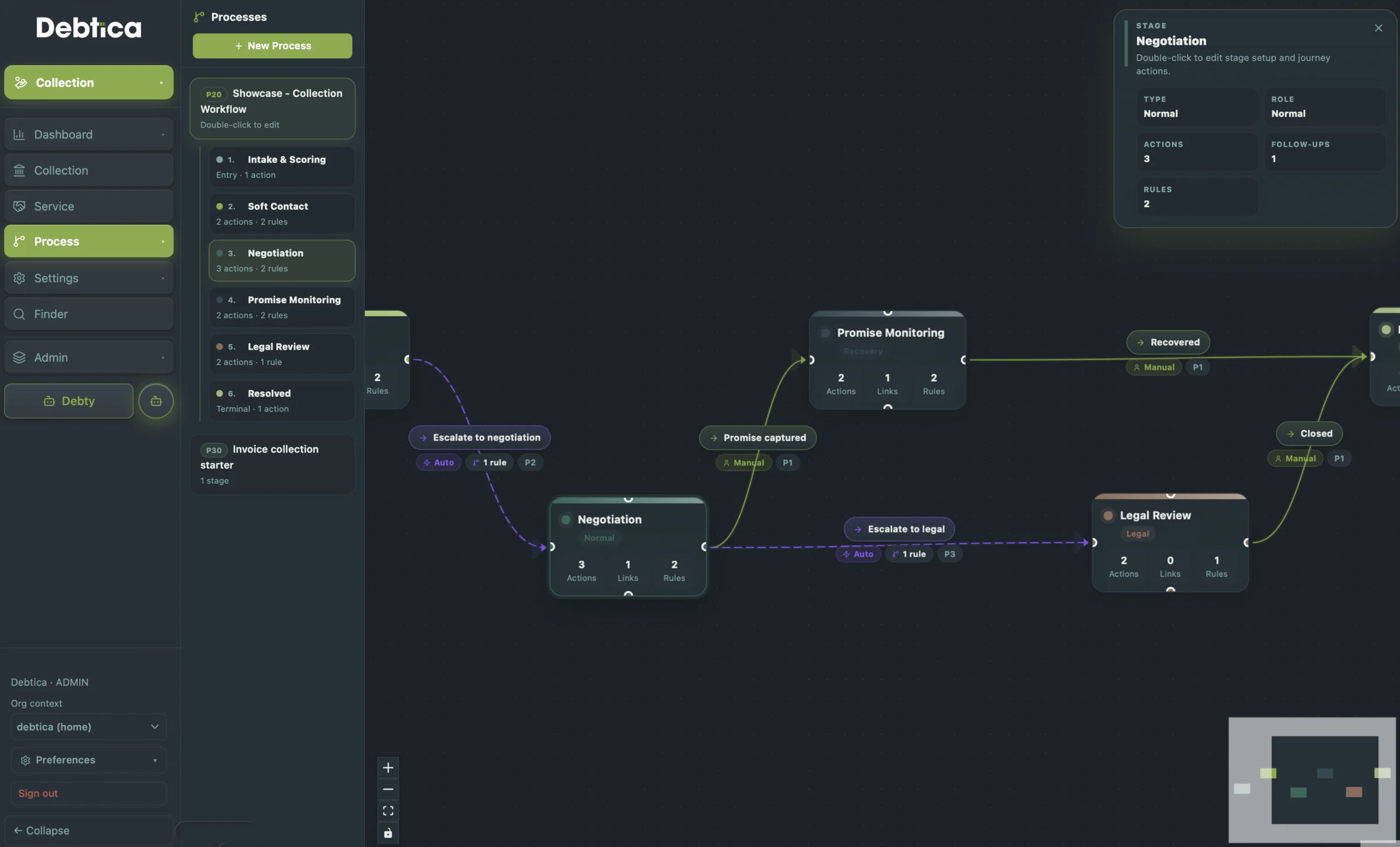The height and width of the screenshot is (847, 1400).
Task: Select Showcase - Collection Workflow process card
Action: 272,108
